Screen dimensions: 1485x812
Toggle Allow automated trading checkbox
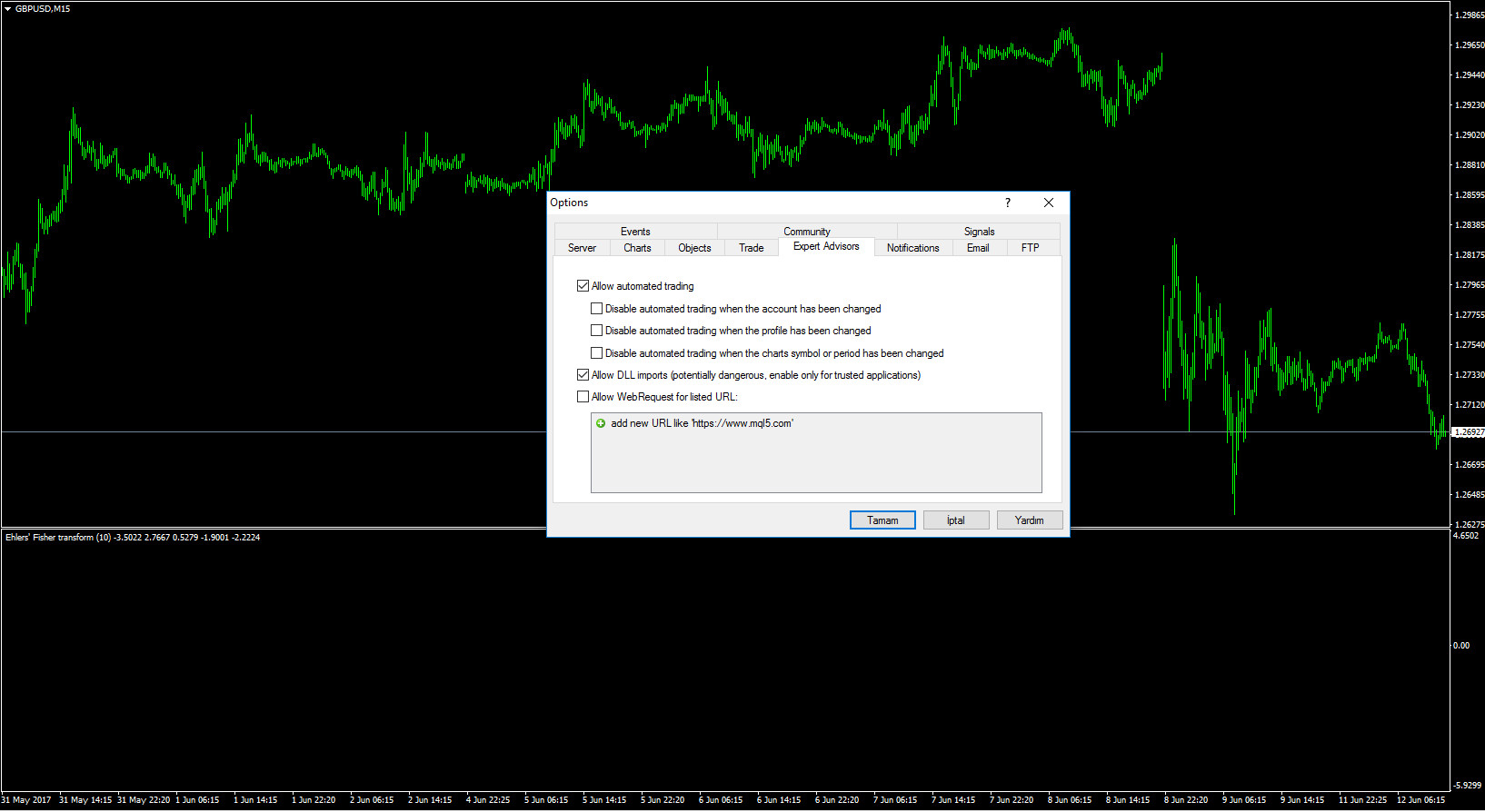583,286
